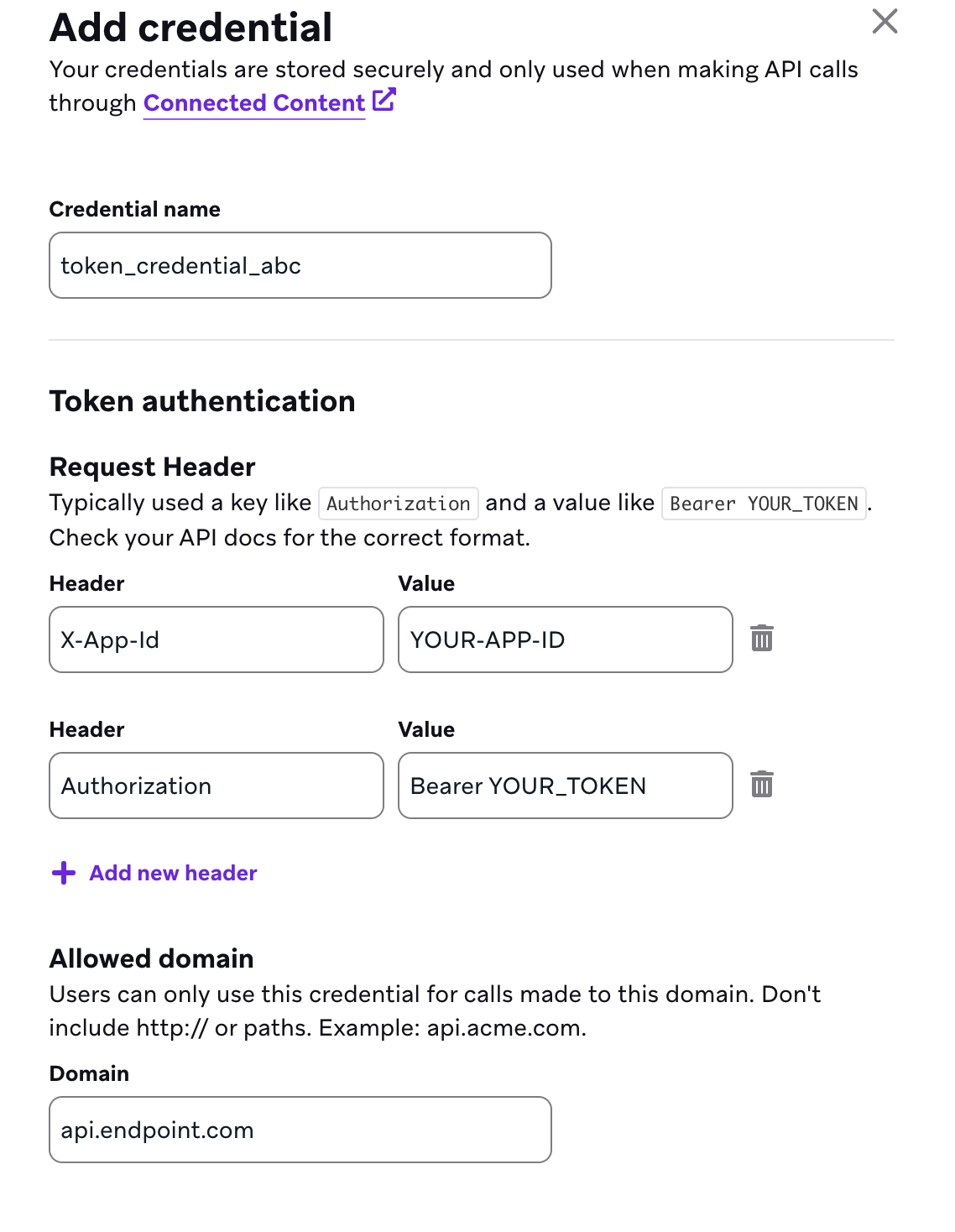955x1232 pixels.
Task: Click the Add new header button
Action: 171,873
